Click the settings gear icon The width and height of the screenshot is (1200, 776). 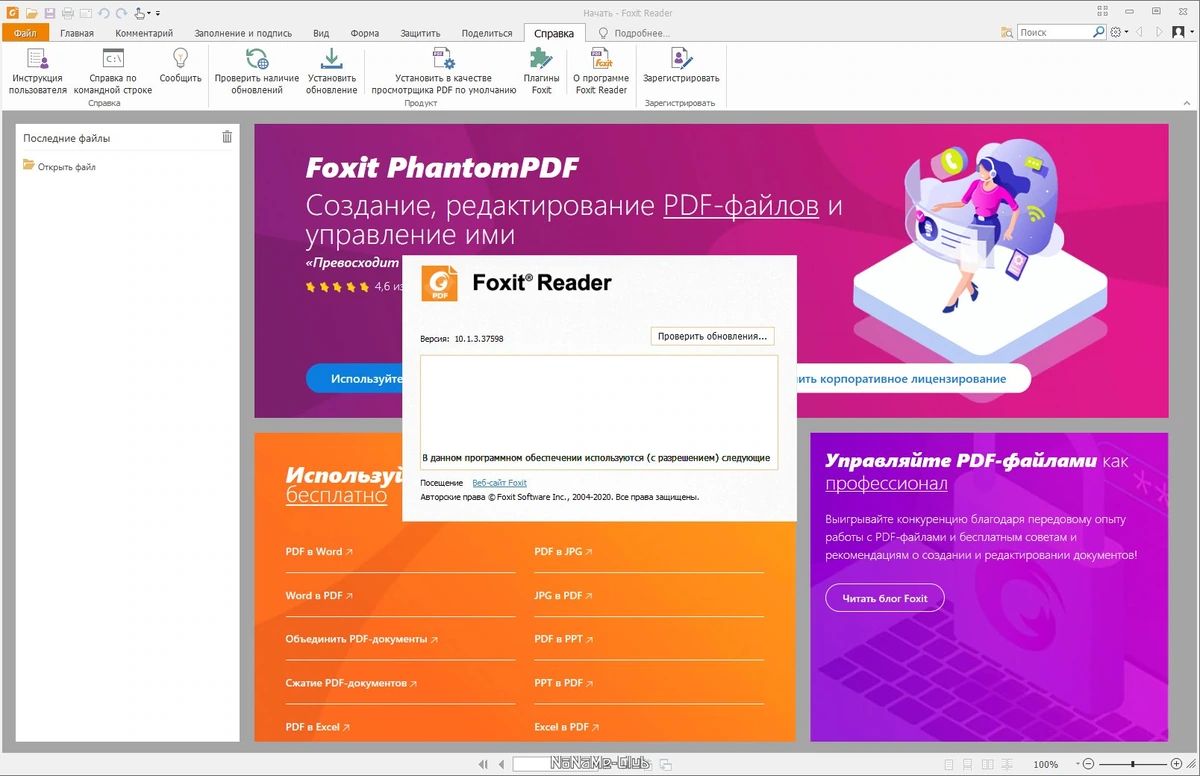pos(1116,32)
